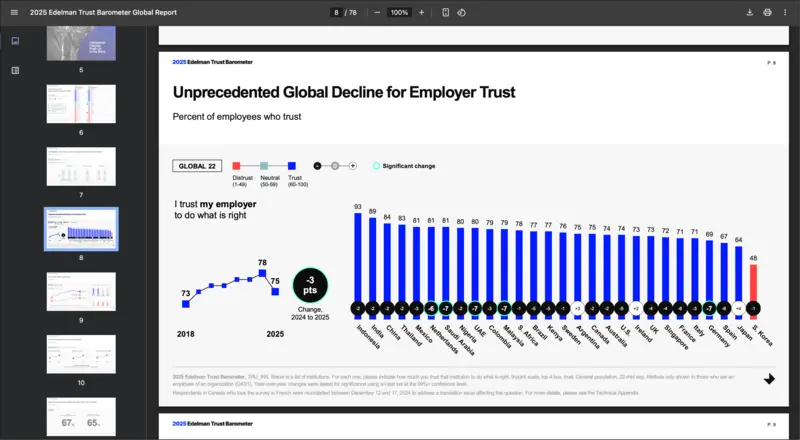The height and width of the screenshot is (440, 800).
Task: Open page 10 thumbnail
Action: click(x=81, y=354)
